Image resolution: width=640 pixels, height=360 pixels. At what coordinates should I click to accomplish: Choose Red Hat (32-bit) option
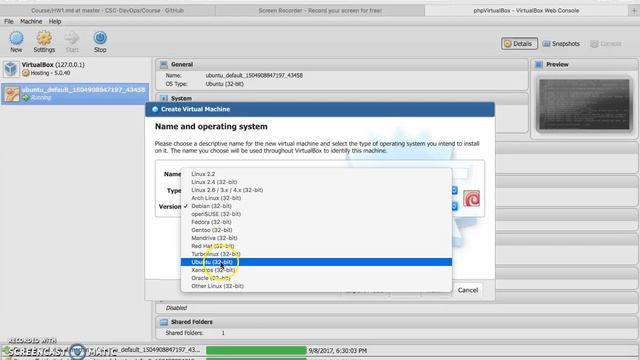click(316, 246)
